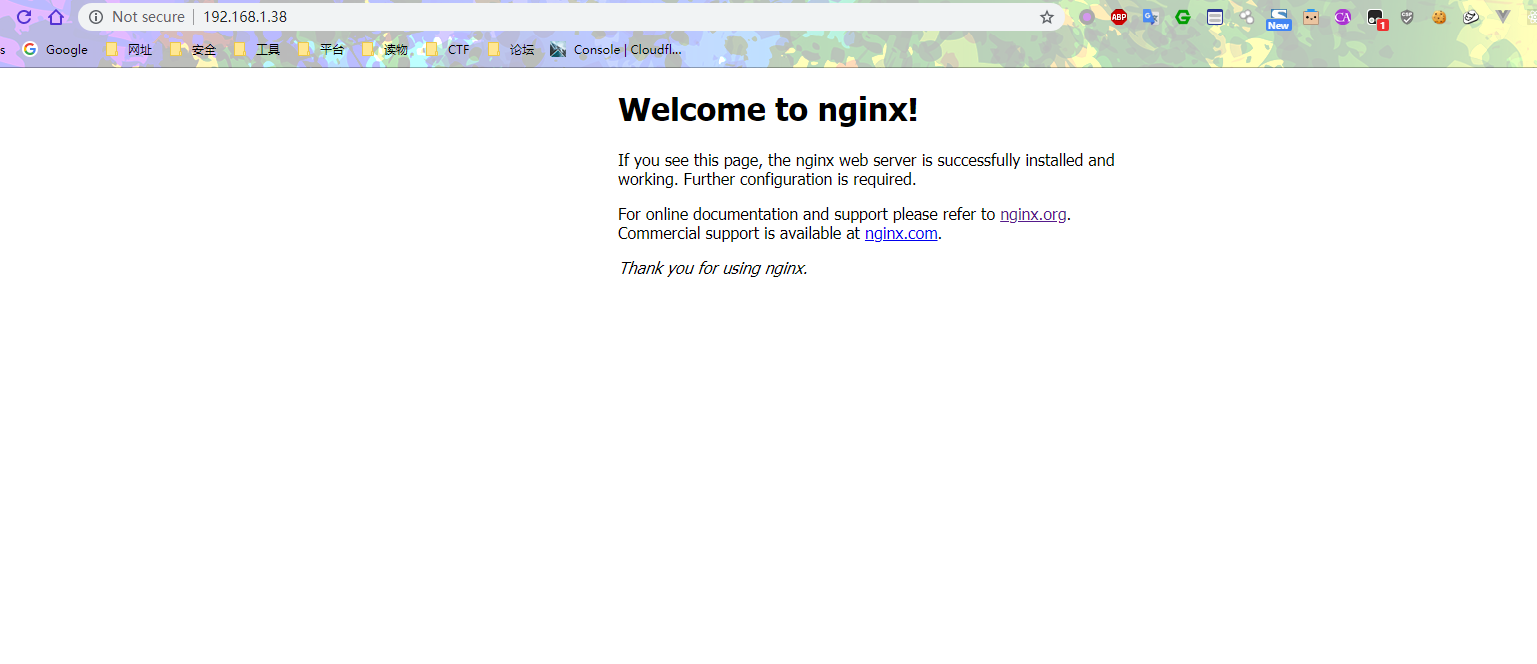
Task: Click the address bar showing 192.168.1.38
Action: (570, 17)
